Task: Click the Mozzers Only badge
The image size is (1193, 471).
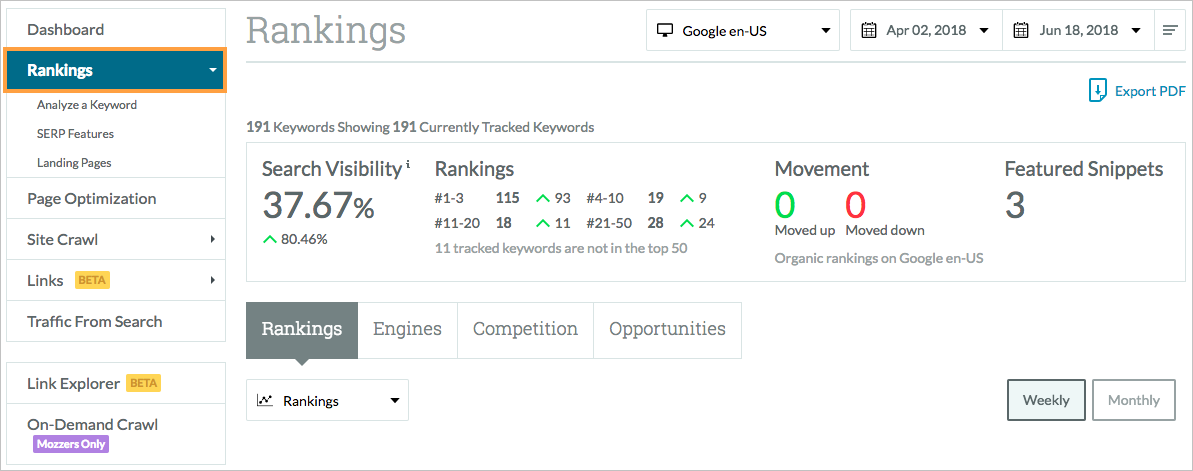Action: point(71,444)
